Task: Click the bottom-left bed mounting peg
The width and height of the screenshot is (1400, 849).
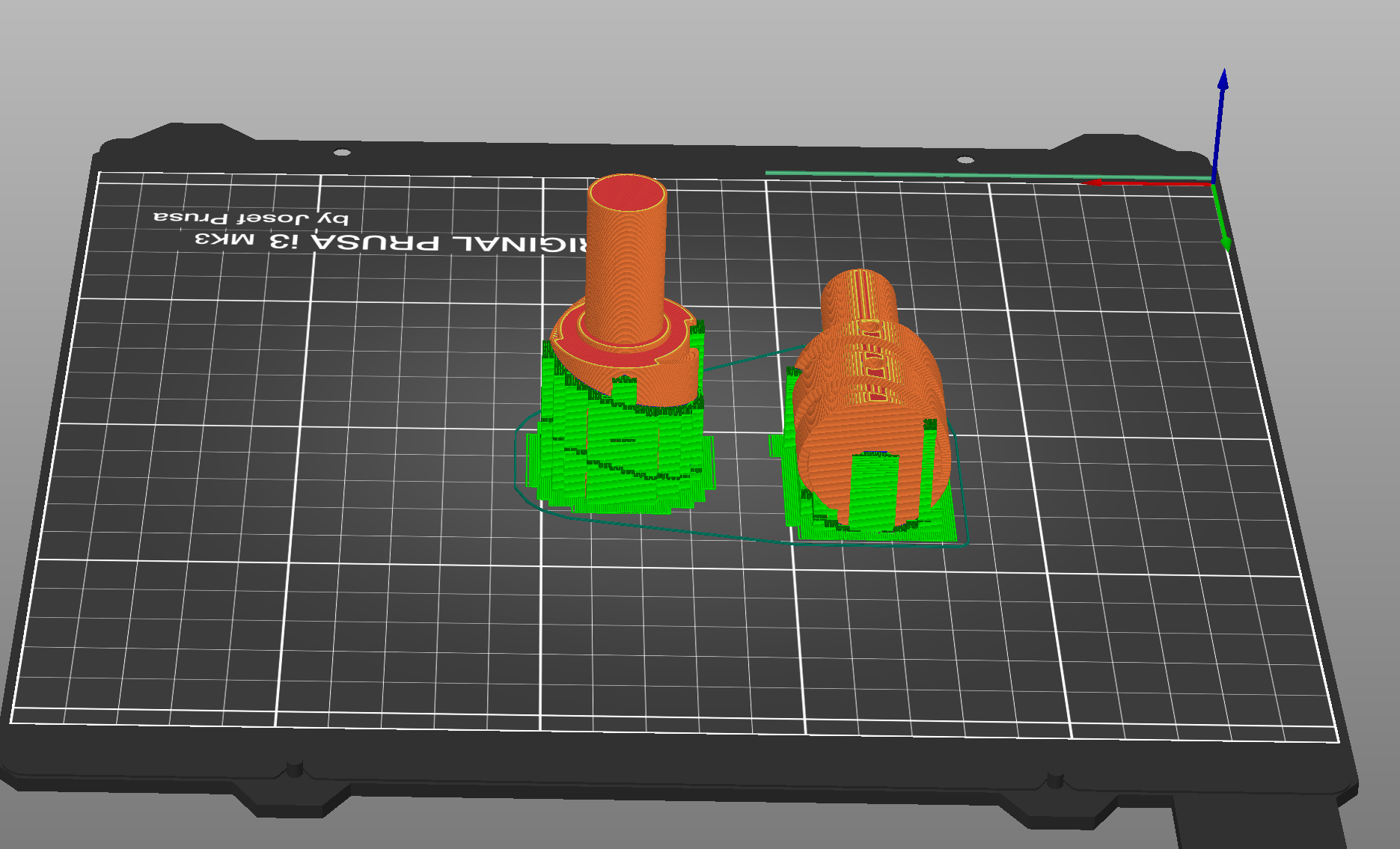Action: coord(294,769)
